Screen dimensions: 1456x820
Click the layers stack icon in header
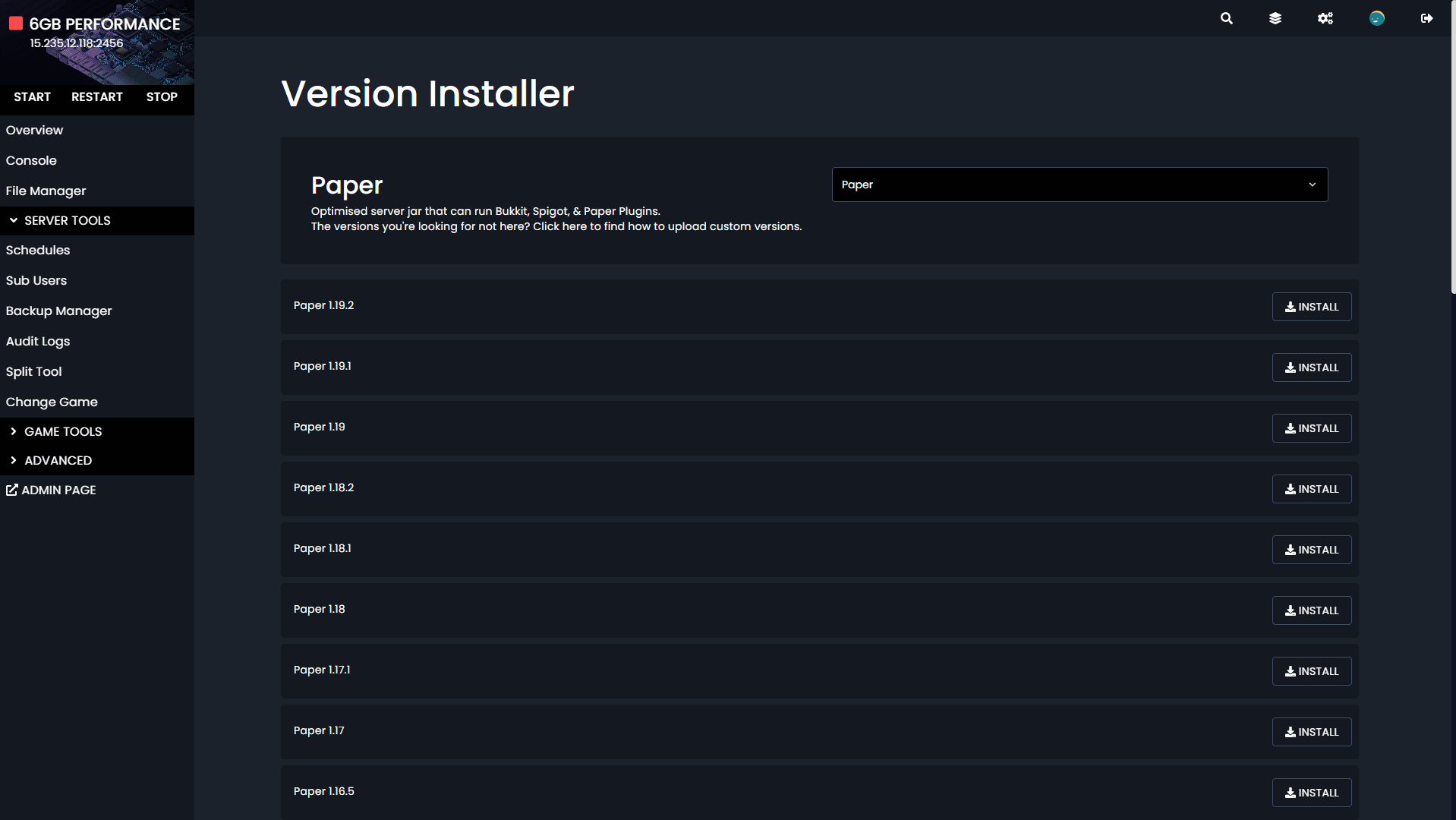click(1275, 18)
